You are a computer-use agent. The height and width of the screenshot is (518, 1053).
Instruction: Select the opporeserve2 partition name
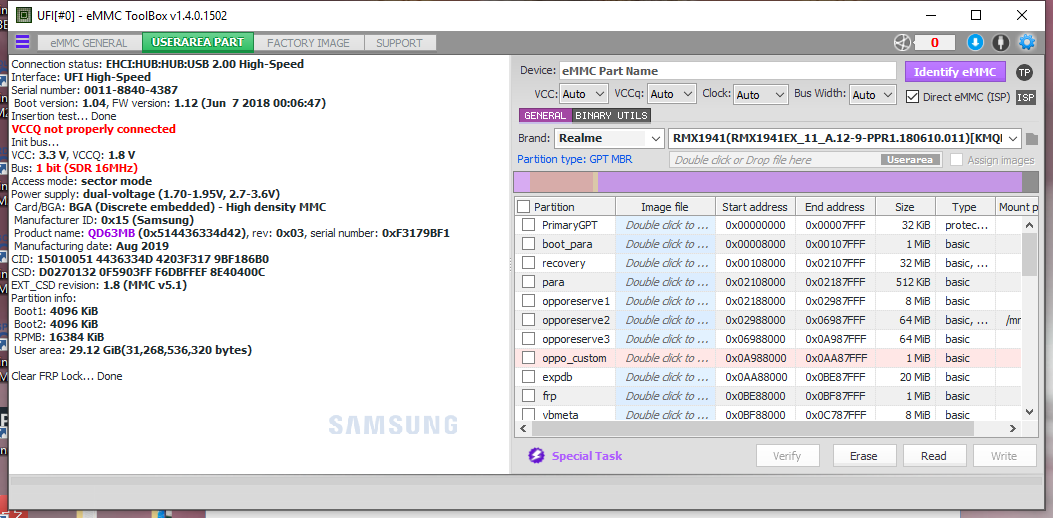point(576,320)
